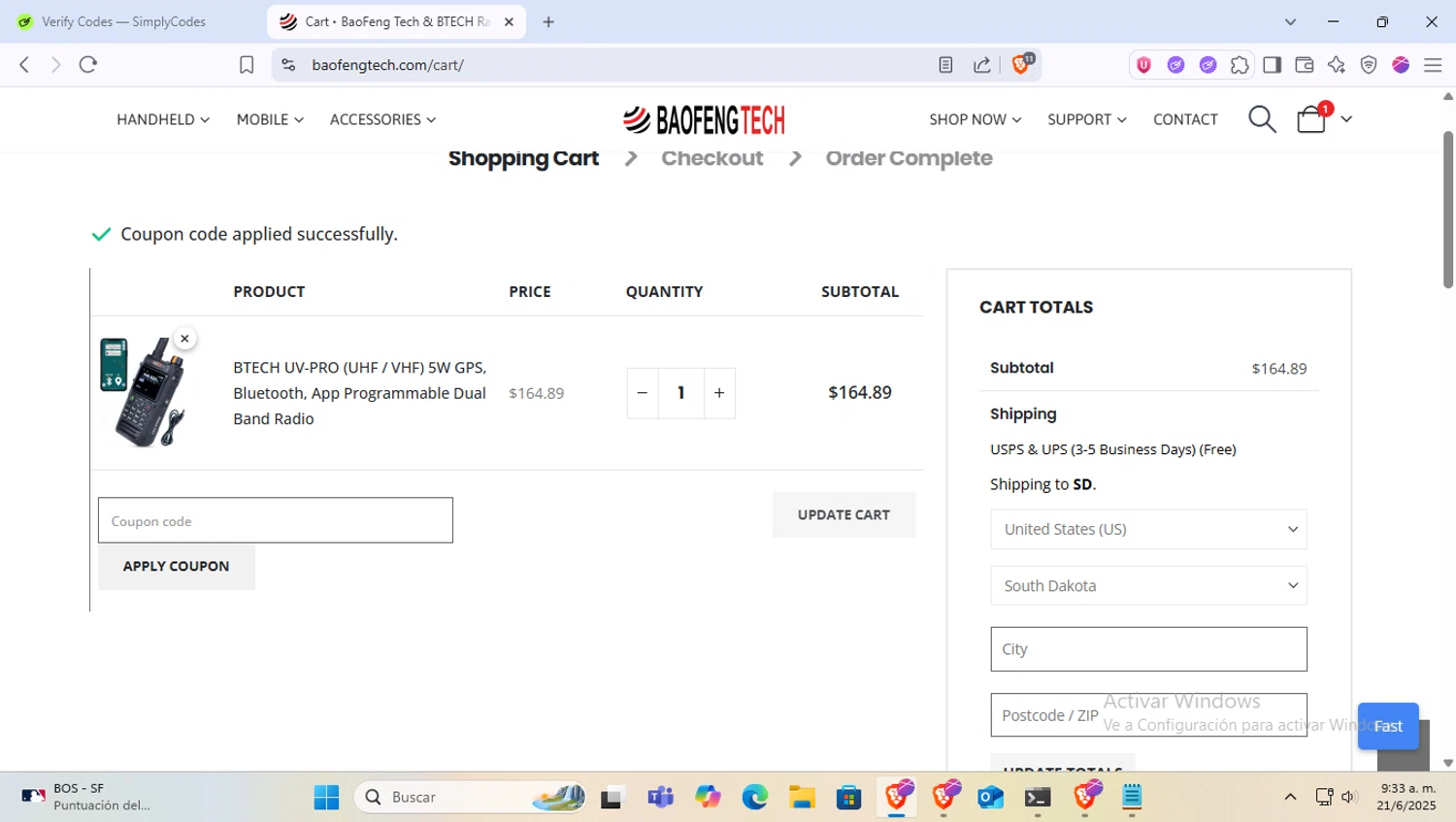Remove UV-PRO item with X icon
Image resolution: width=1456 pixels, height=822 pixels.
click(184, 339)
